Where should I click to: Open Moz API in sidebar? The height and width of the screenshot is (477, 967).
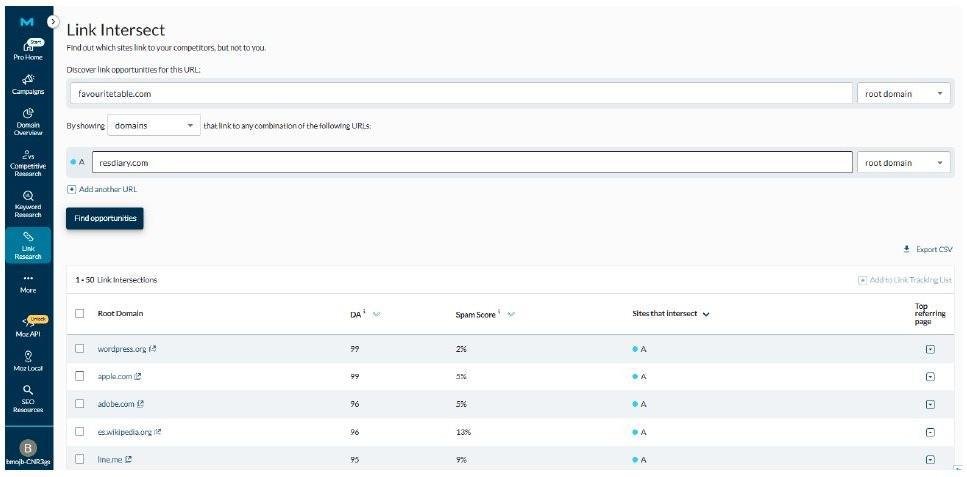click(28, 327)
